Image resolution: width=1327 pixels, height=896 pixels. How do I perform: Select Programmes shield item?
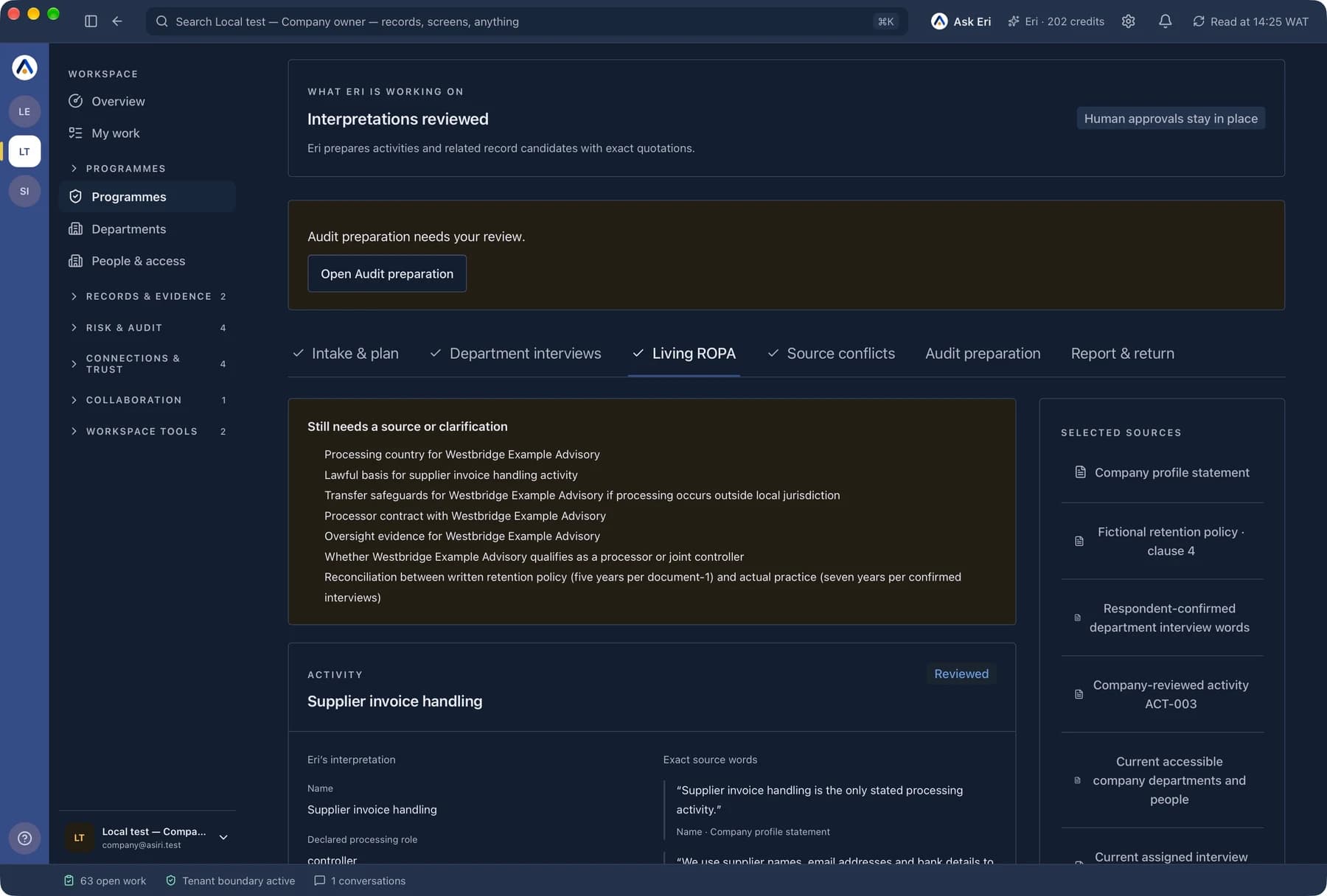click(147, 197)
